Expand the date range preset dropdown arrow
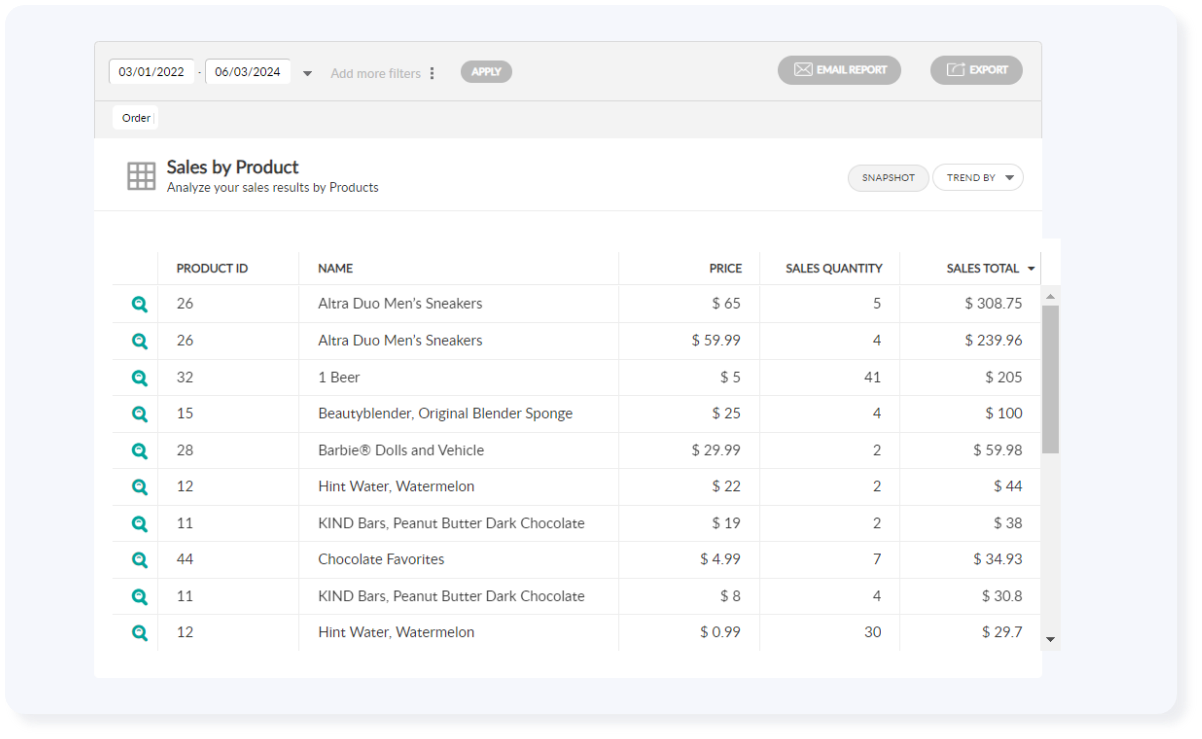This screenshot has width=1202, height=739. [x=307, y=72]
